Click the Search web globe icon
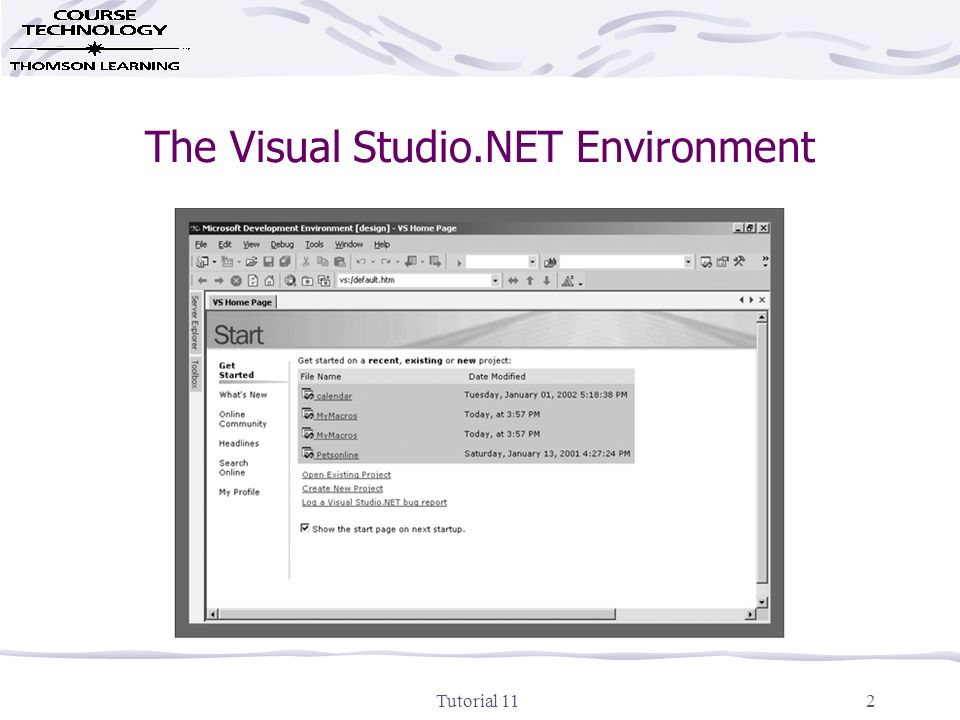 click(x=290, y=280)
